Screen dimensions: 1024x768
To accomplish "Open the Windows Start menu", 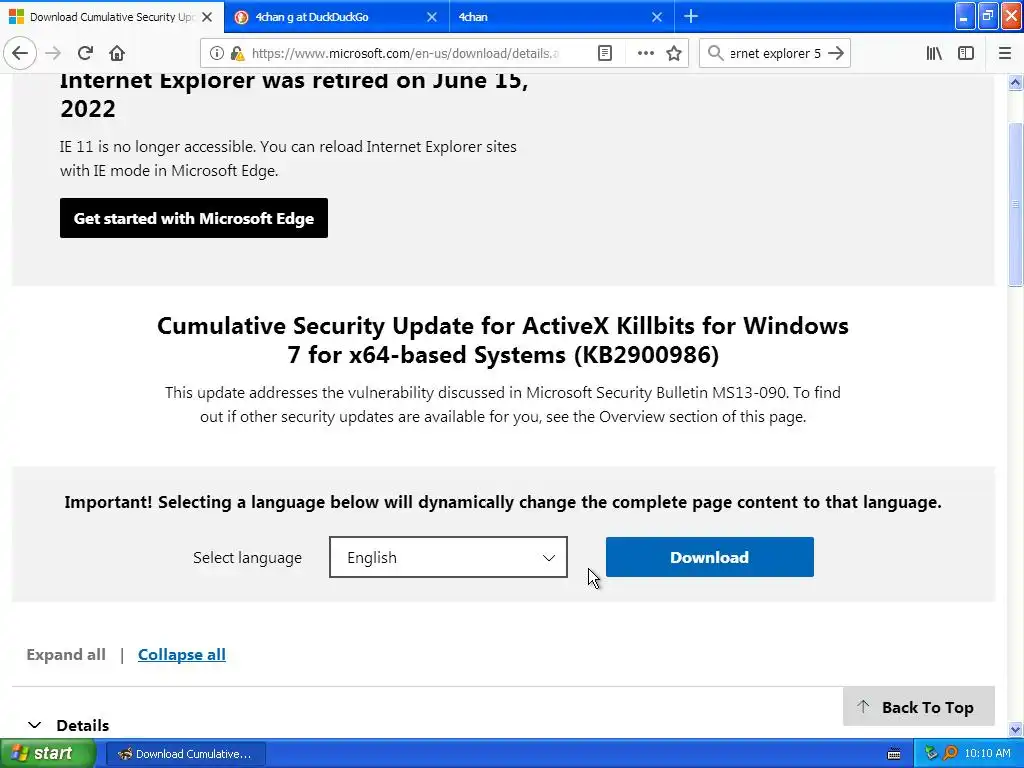I will coord(47,753).
